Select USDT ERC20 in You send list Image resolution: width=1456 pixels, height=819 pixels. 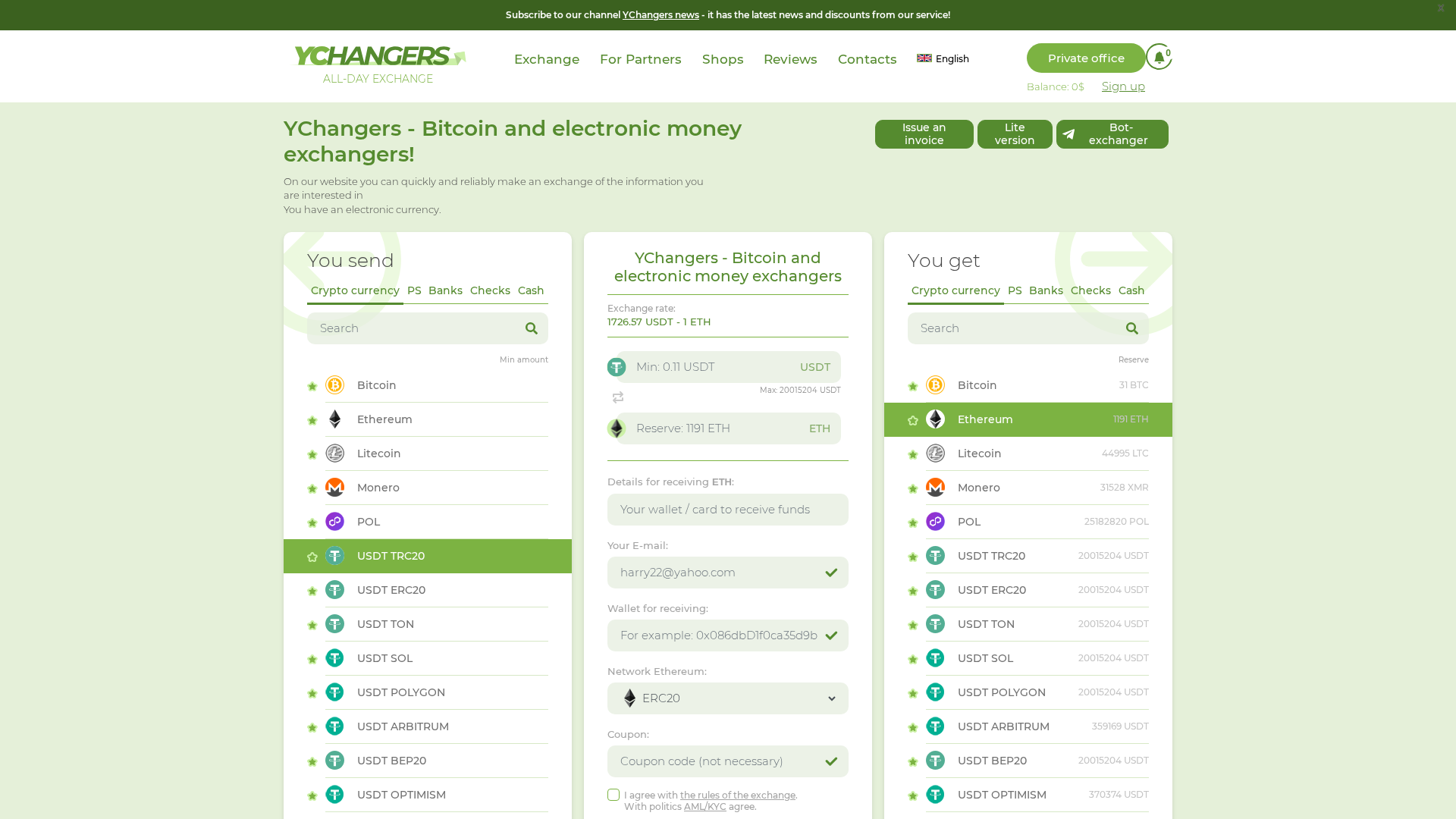(x=428, y=590)
